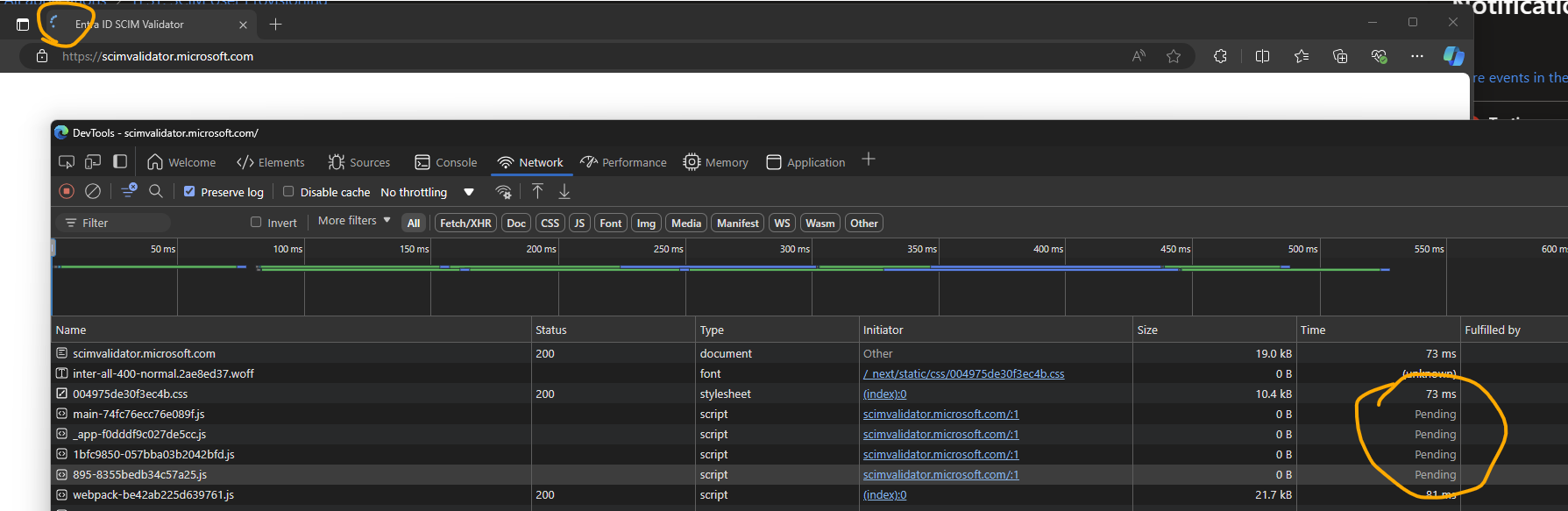Viewport: 1568px width, 511px height.
Task: Click the address bar URL scimvalidator.microsoft.com
Action: [x=158, y=56]
